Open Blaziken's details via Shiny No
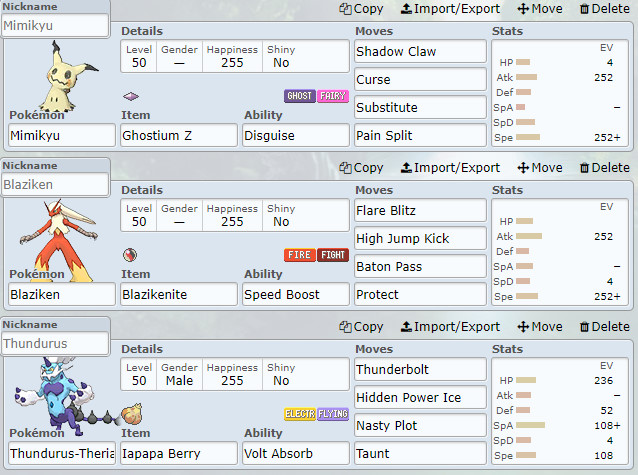The image size is (638, 475). coord(281,215)
